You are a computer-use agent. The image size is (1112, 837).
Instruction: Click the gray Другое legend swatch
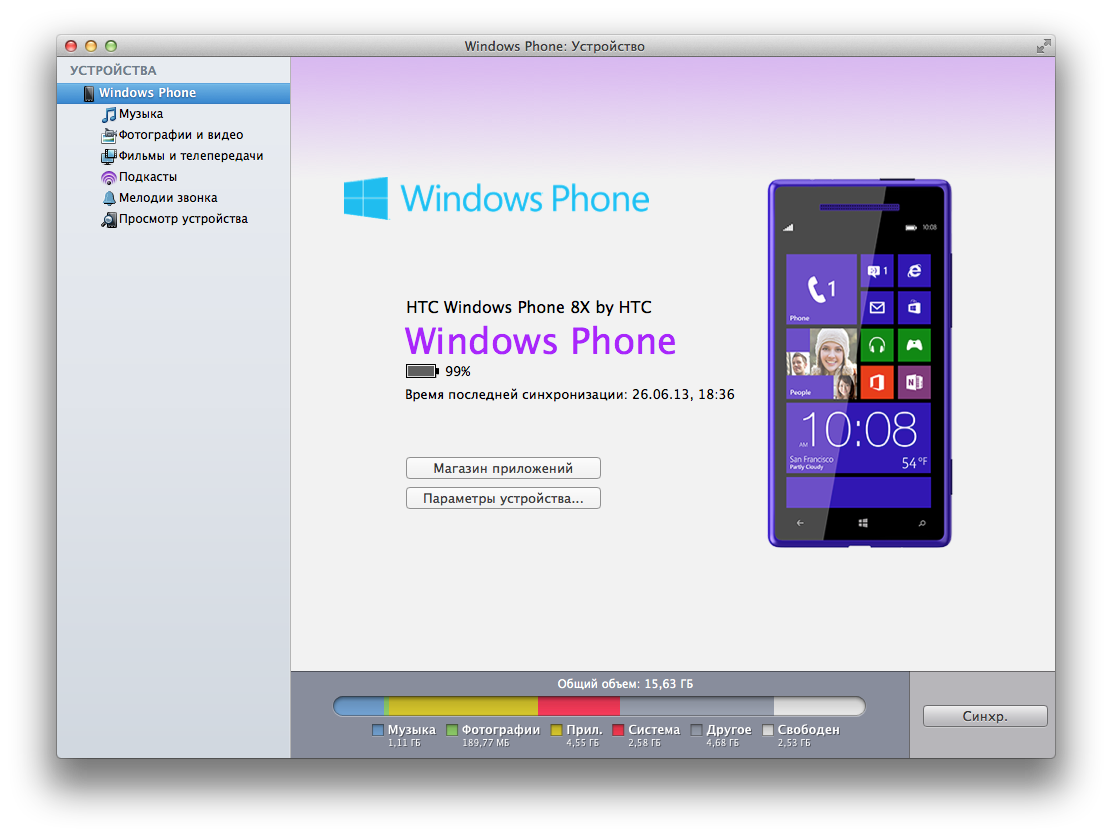click(696, 730)
